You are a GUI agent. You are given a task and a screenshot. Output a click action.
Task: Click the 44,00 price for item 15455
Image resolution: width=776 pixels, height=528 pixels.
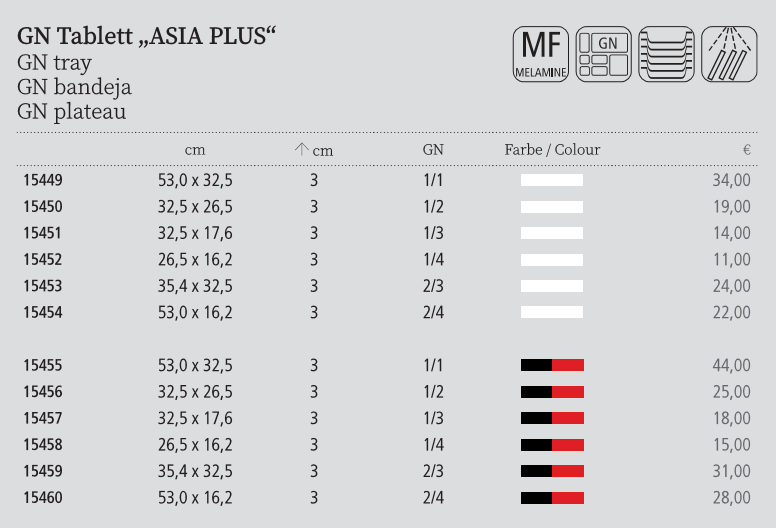(731, 365)
